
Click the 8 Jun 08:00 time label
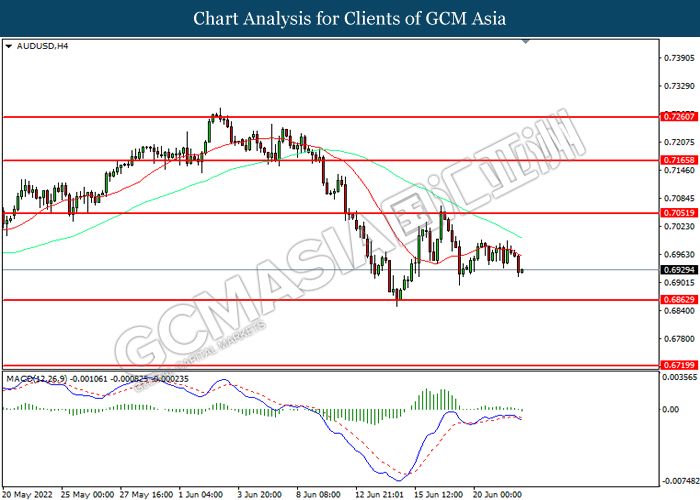coord(319,494)
